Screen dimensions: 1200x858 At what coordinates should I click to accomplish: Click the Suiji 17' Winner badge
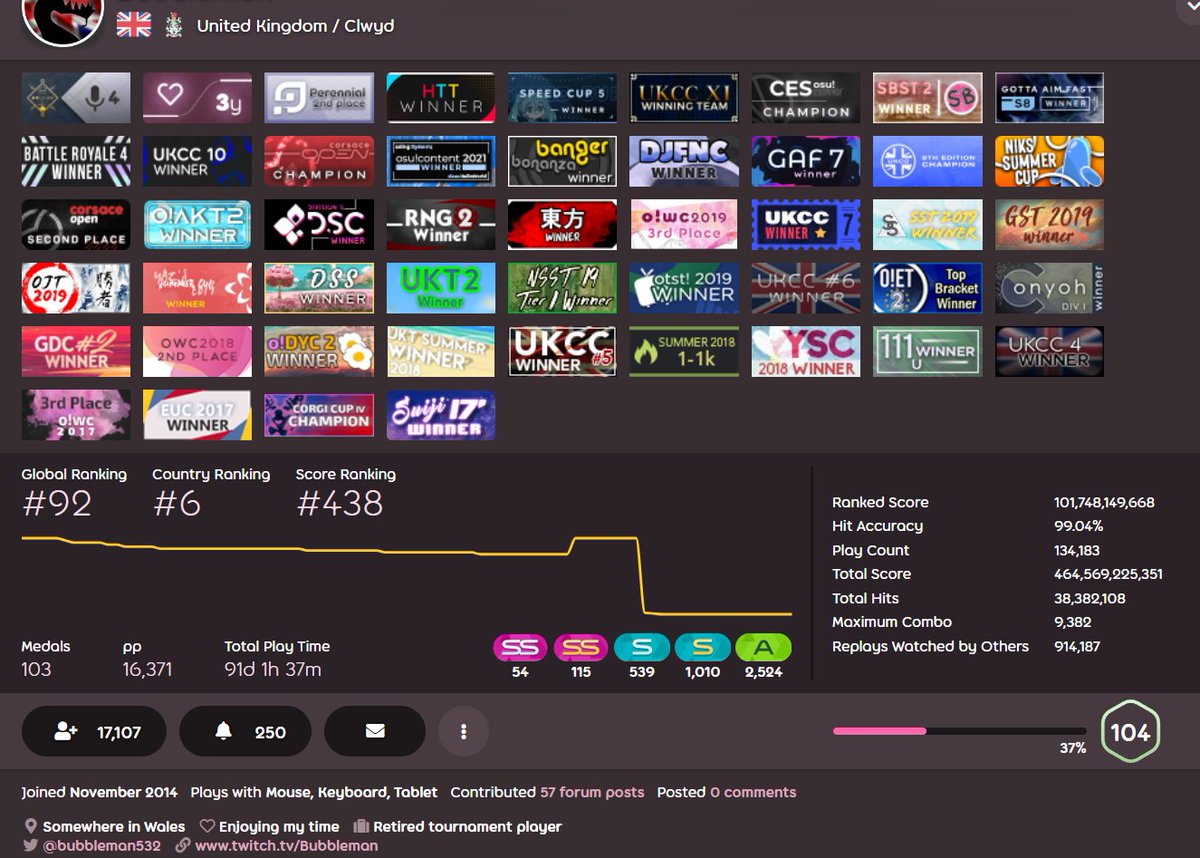click(441, 415)
